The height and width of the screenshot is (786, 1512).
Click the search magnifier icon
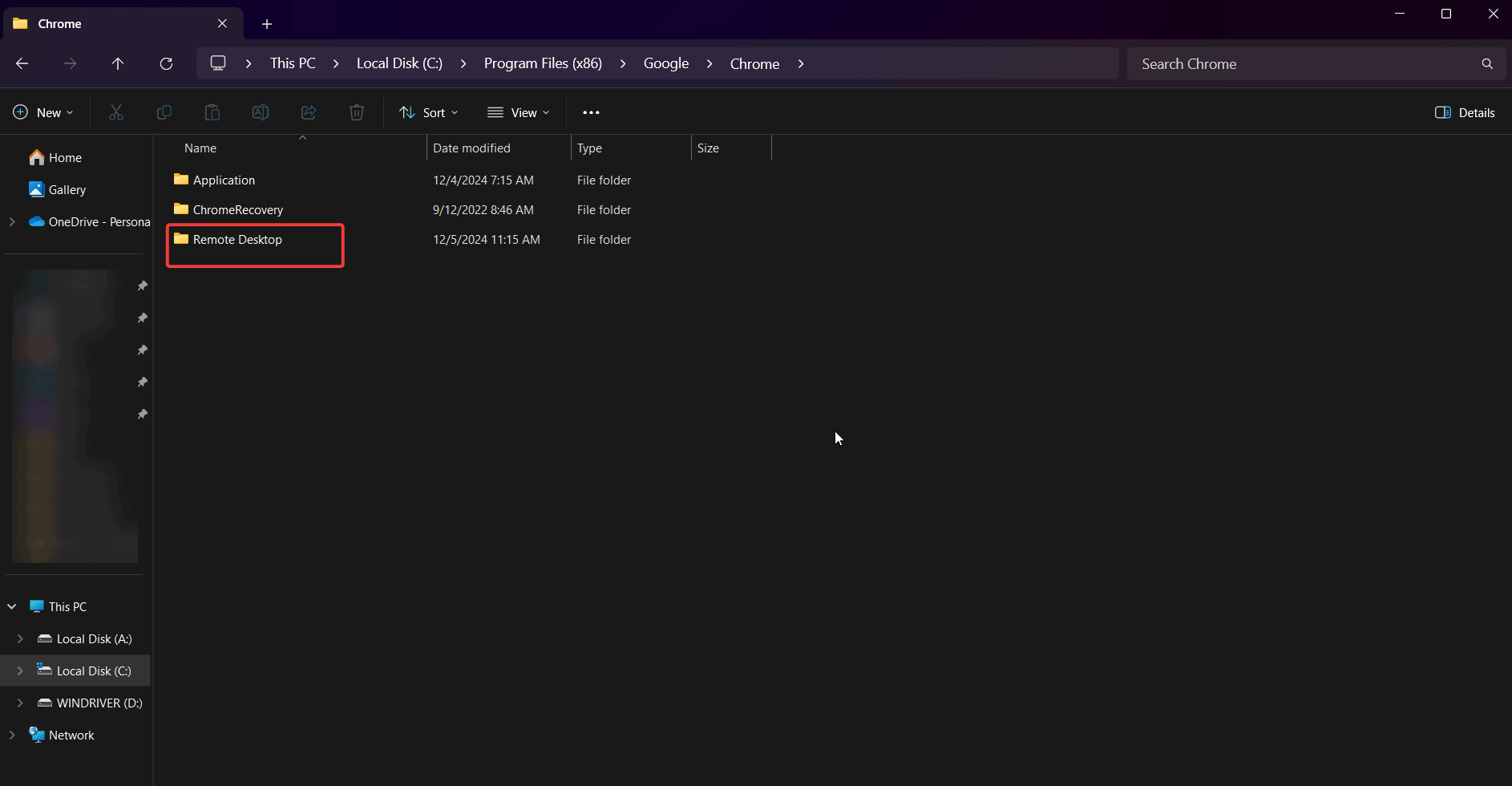tap(1487, 63)
